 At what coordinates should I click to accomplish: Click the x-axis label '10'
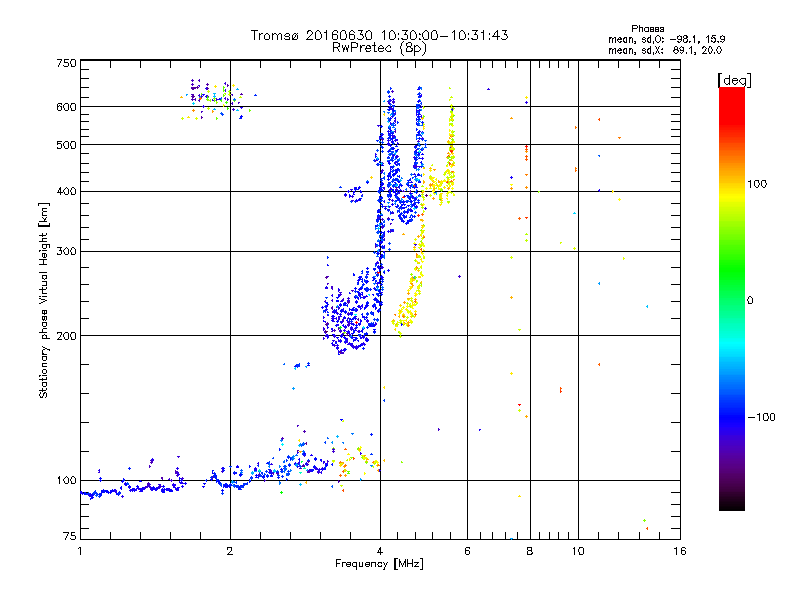click(x=578, y=551)
